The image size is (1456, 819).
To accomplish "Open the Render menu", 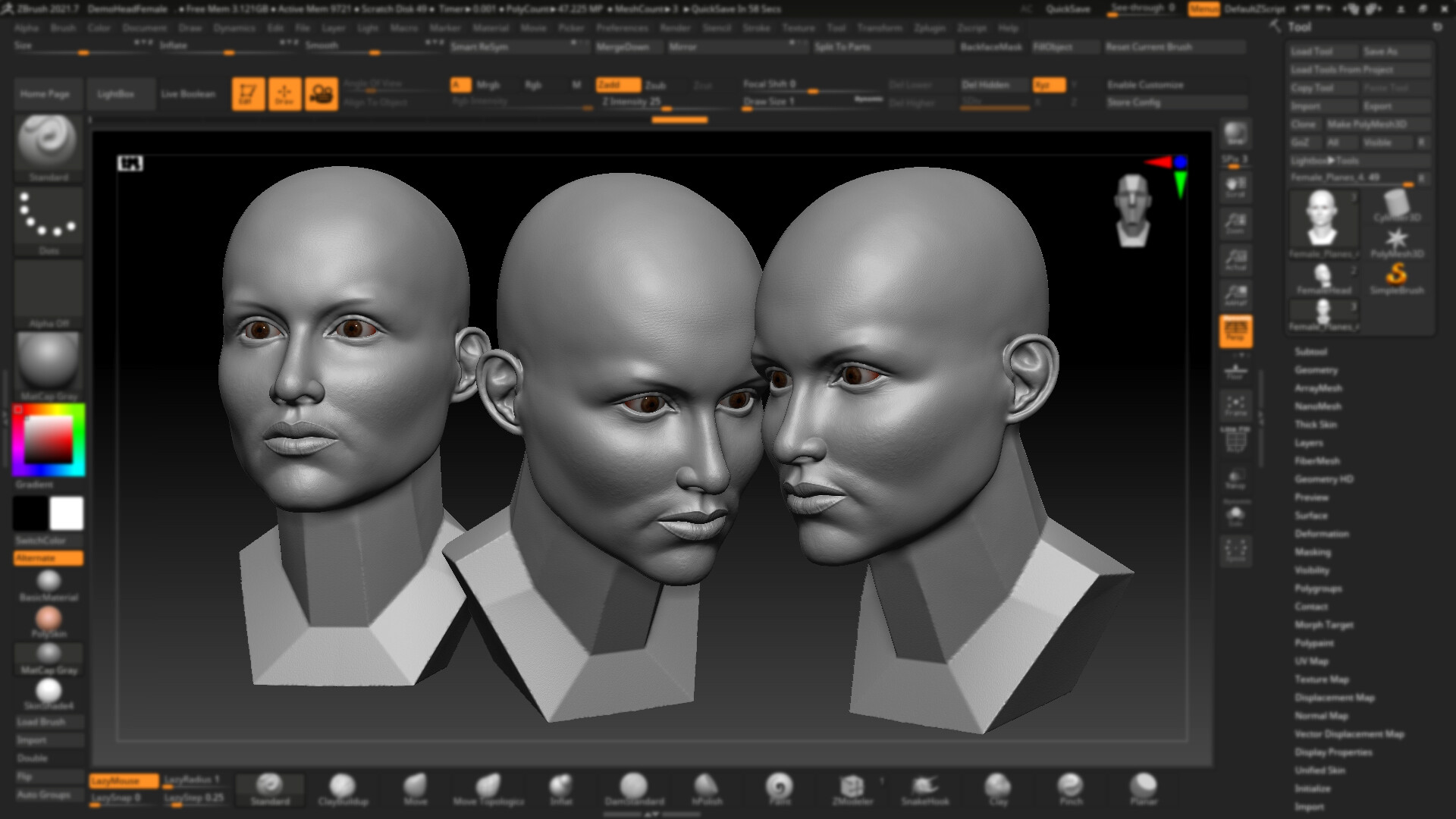I will point(675,28).
